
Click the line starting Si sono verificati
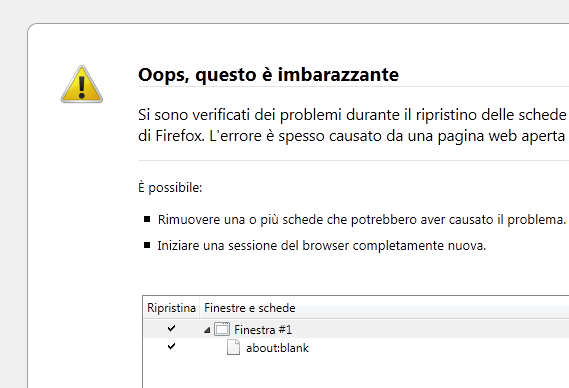point(352,115)
